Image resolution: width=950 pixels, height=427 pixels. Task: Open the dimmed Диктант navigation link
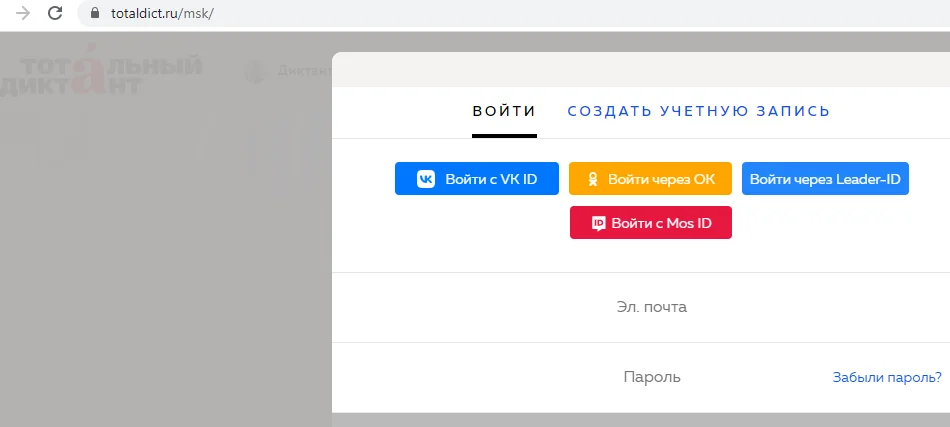click(305, 71)
